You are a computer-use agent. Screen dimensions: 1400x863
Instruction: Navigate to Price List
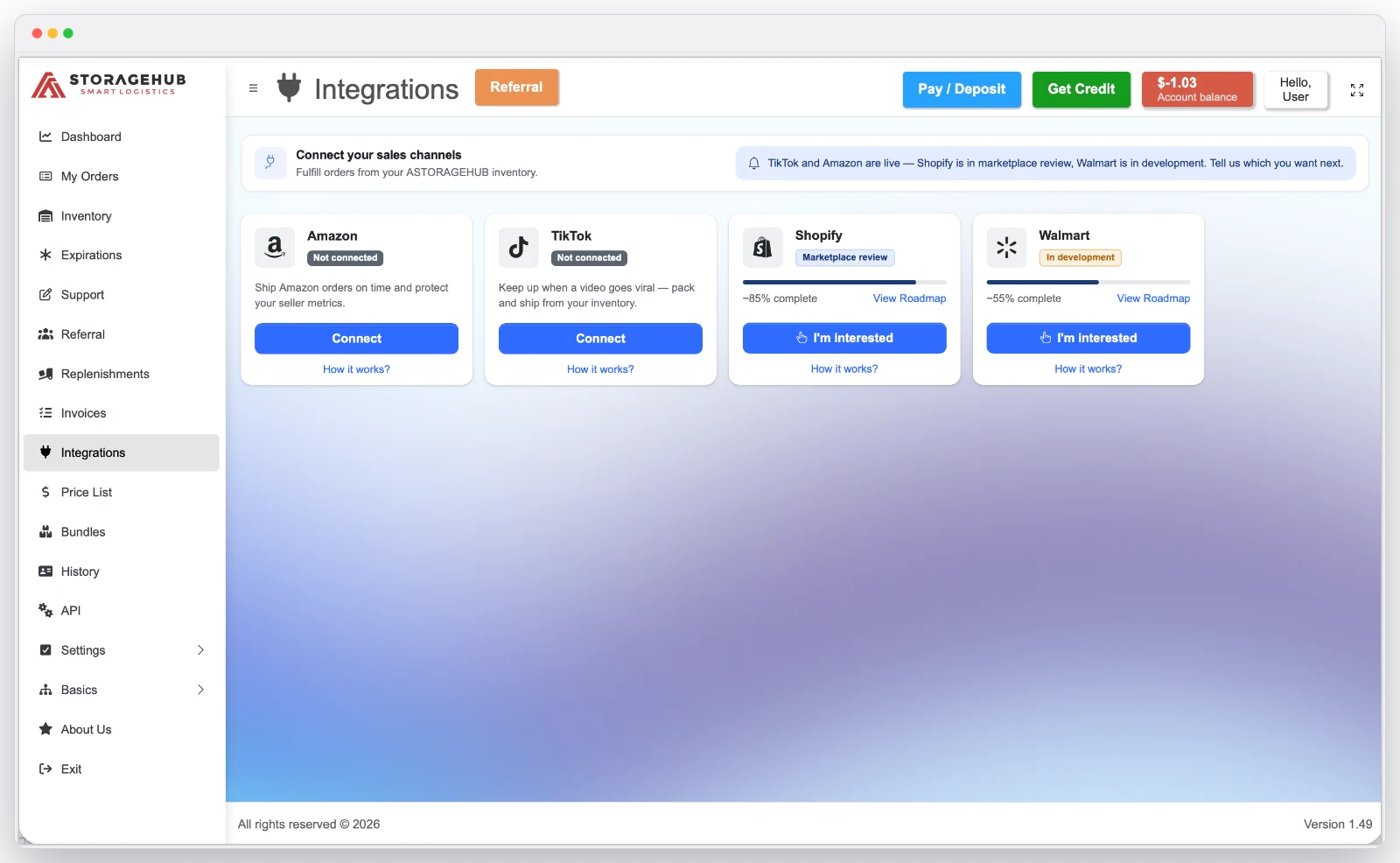(x=122, y=492)
